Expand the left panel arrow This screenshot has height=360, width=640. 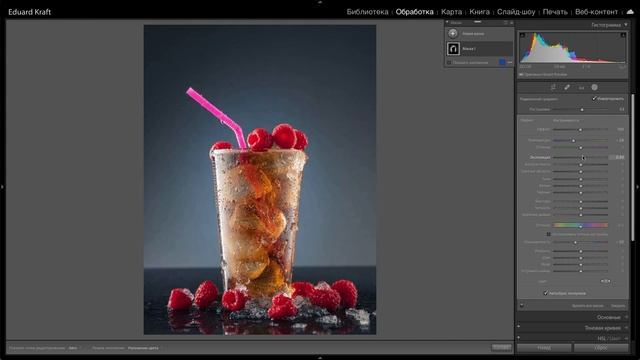(x=2, y=187)
